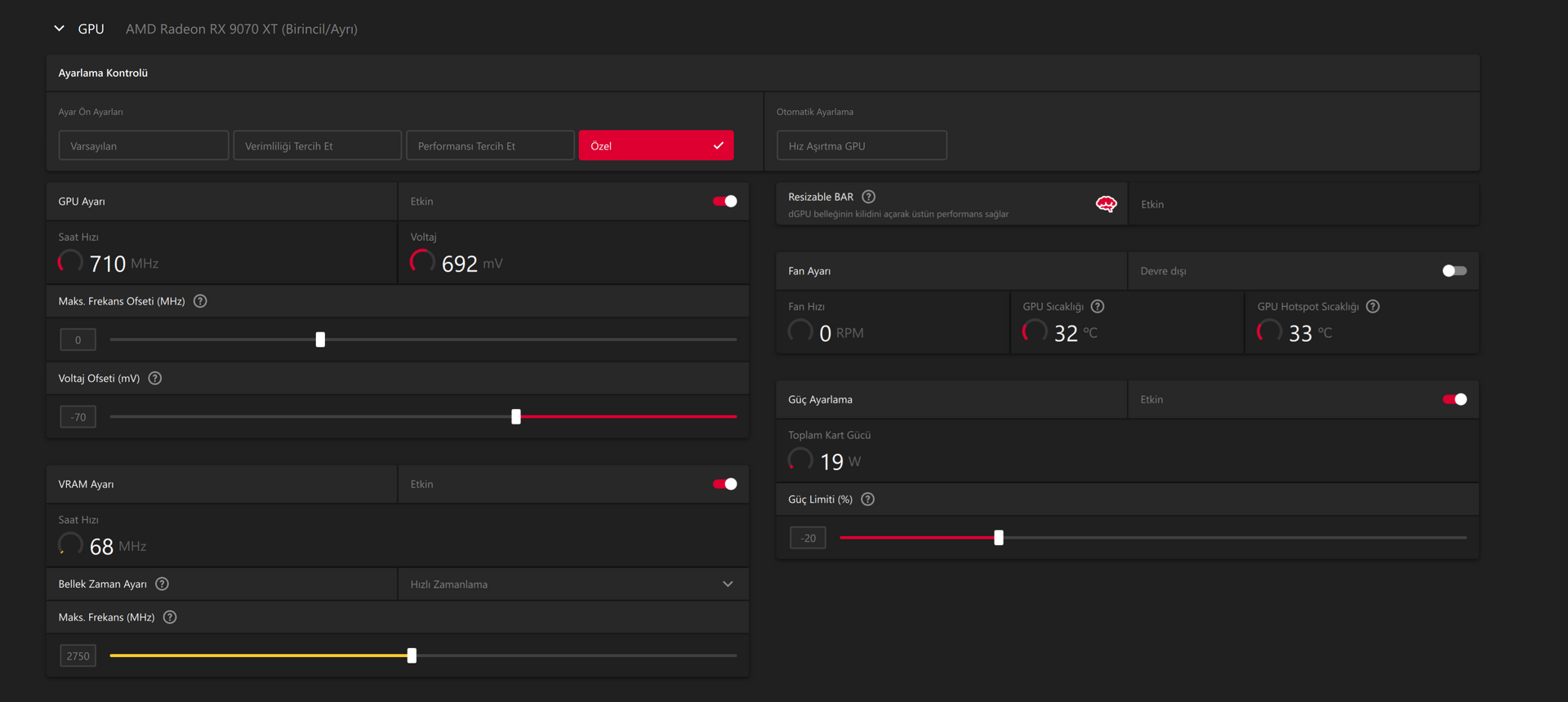Open the Hızlı Zamanlama memory timing dropdown
The width and height of the screenshot is (1568, 702).
(573, 584)
